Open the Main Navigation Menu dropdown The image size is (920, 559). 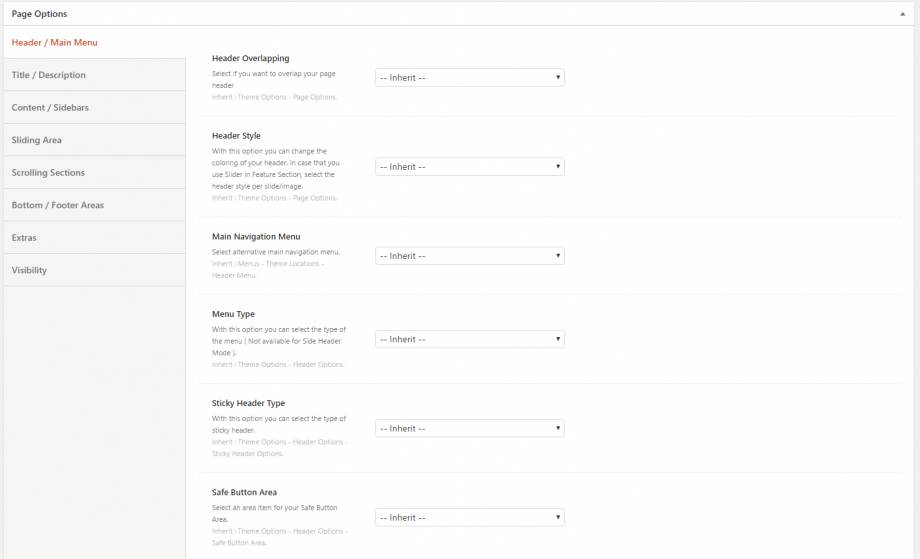(x=469, y=256)
